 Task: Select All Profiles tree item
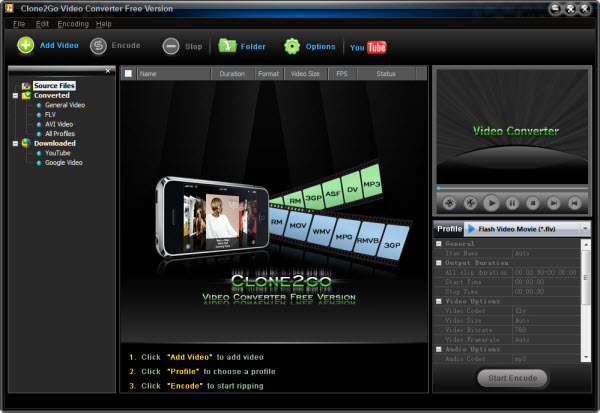coord(60,134)
